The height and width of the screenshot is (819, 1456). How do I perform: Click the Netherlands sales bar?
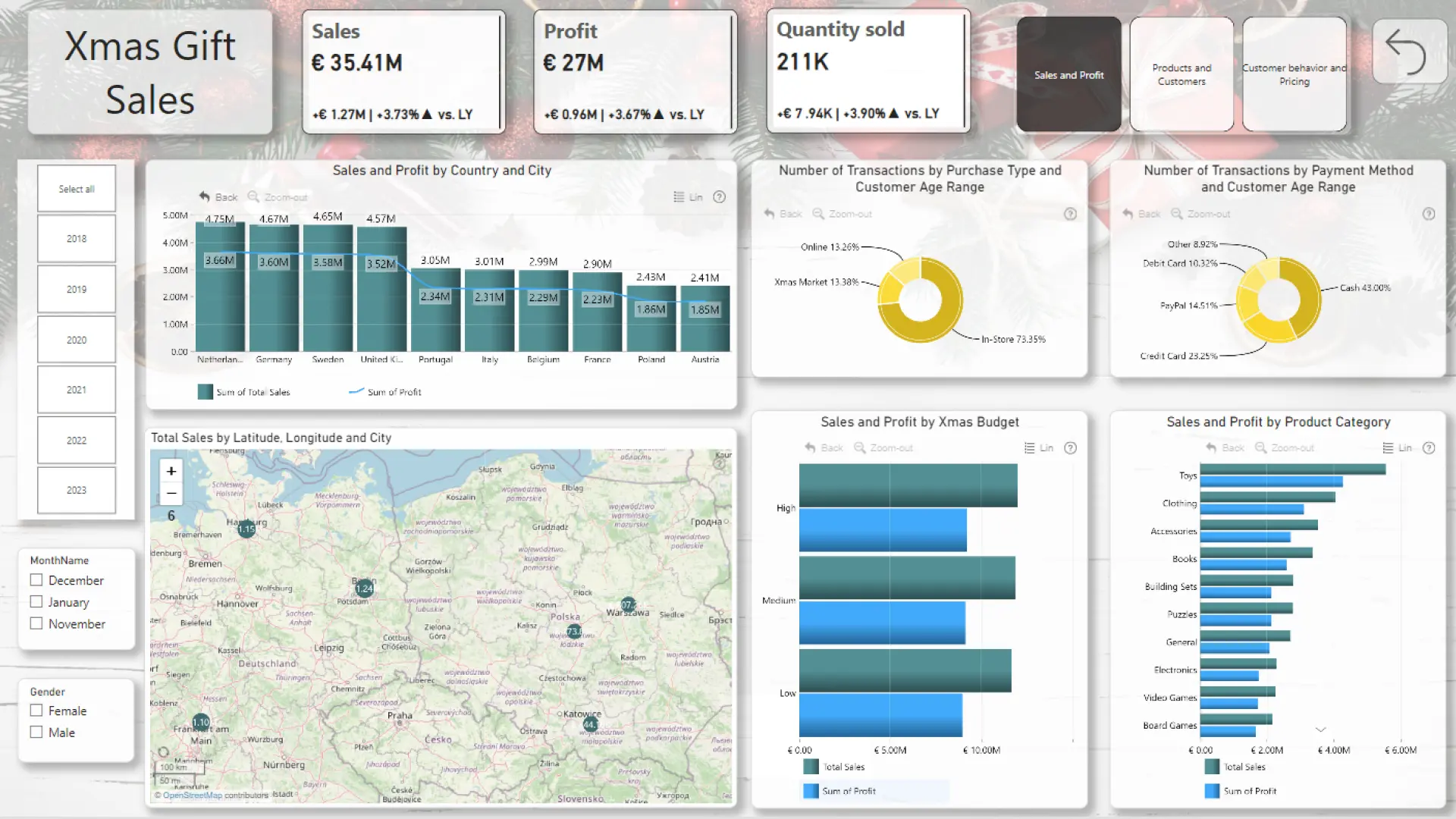[220, 287]
